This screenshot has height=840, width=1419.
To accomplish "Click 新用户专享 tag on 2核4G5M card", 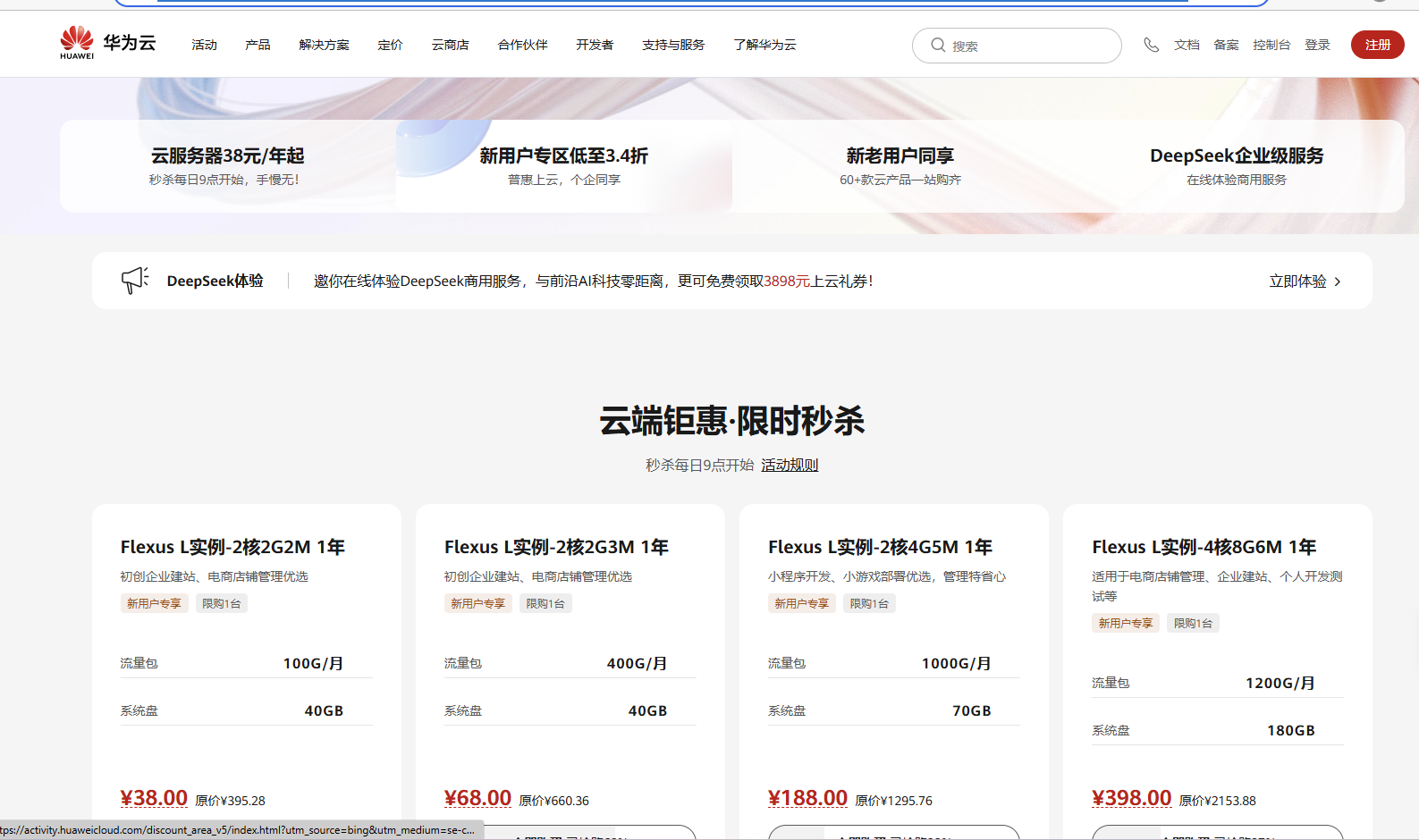I will point(801,604).
